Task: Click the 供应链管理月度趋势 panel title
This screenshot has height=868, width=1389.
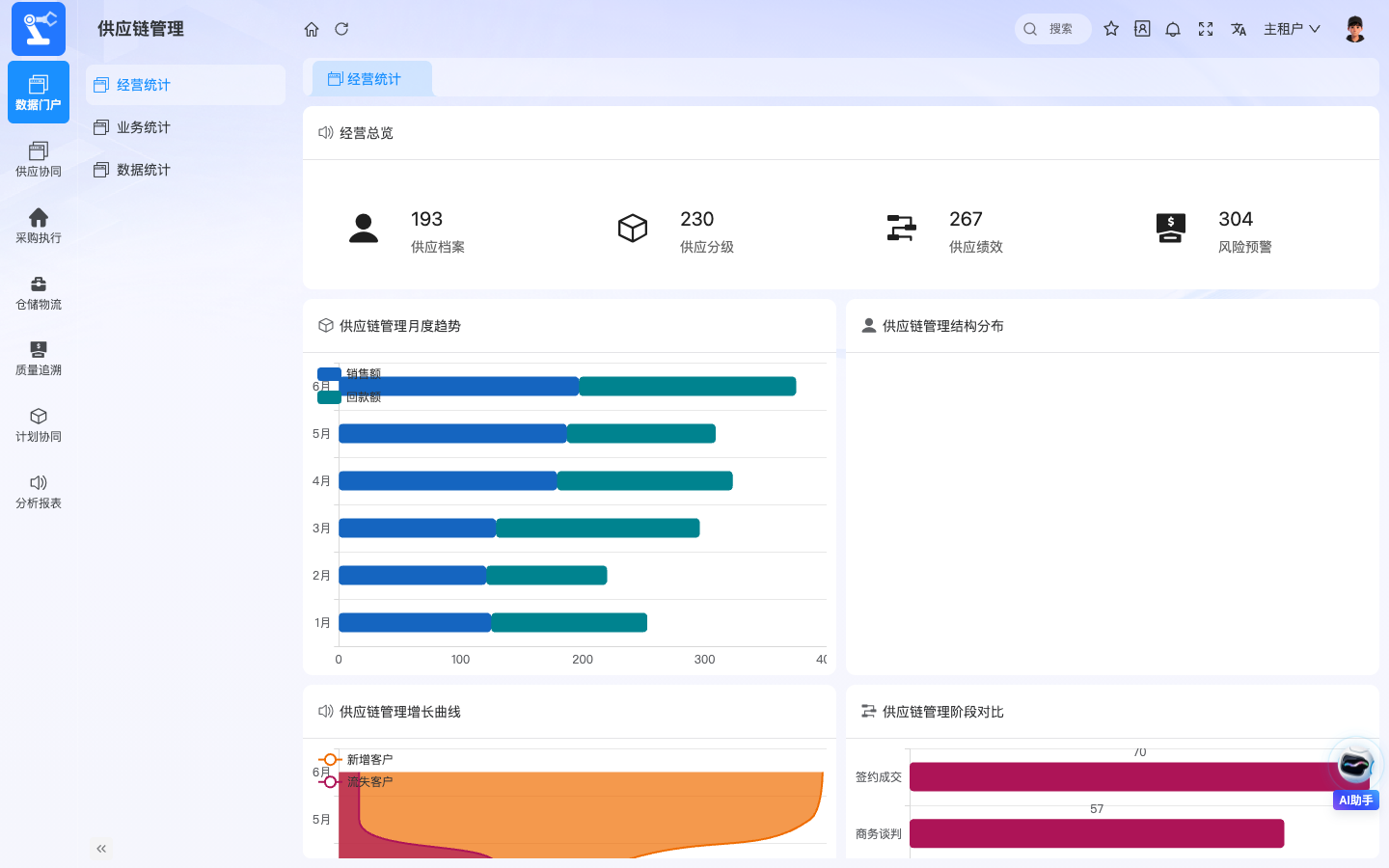Action: click(x=400, y=326)
